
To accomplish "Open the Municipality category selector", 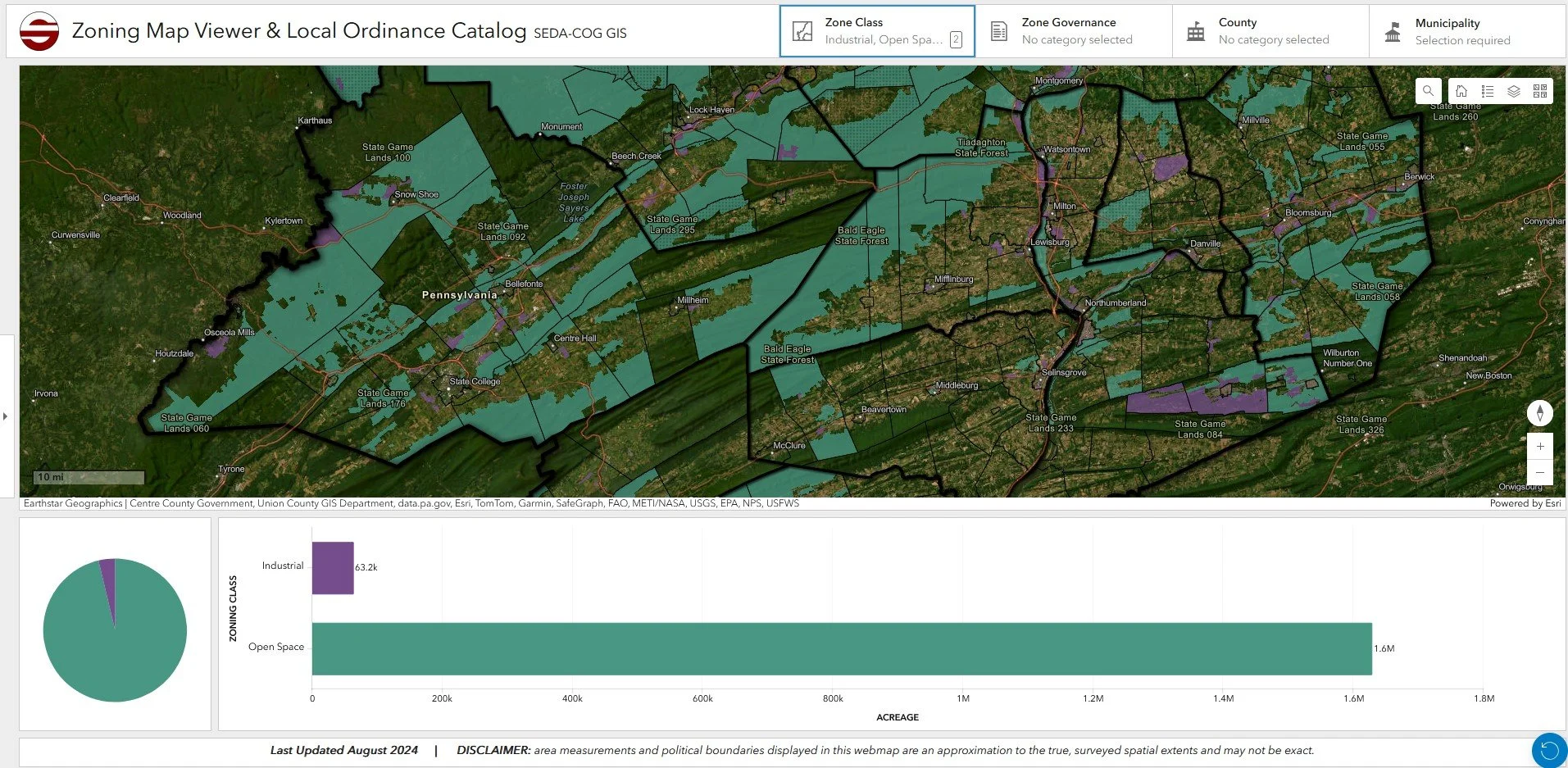I will (1467, 31).
